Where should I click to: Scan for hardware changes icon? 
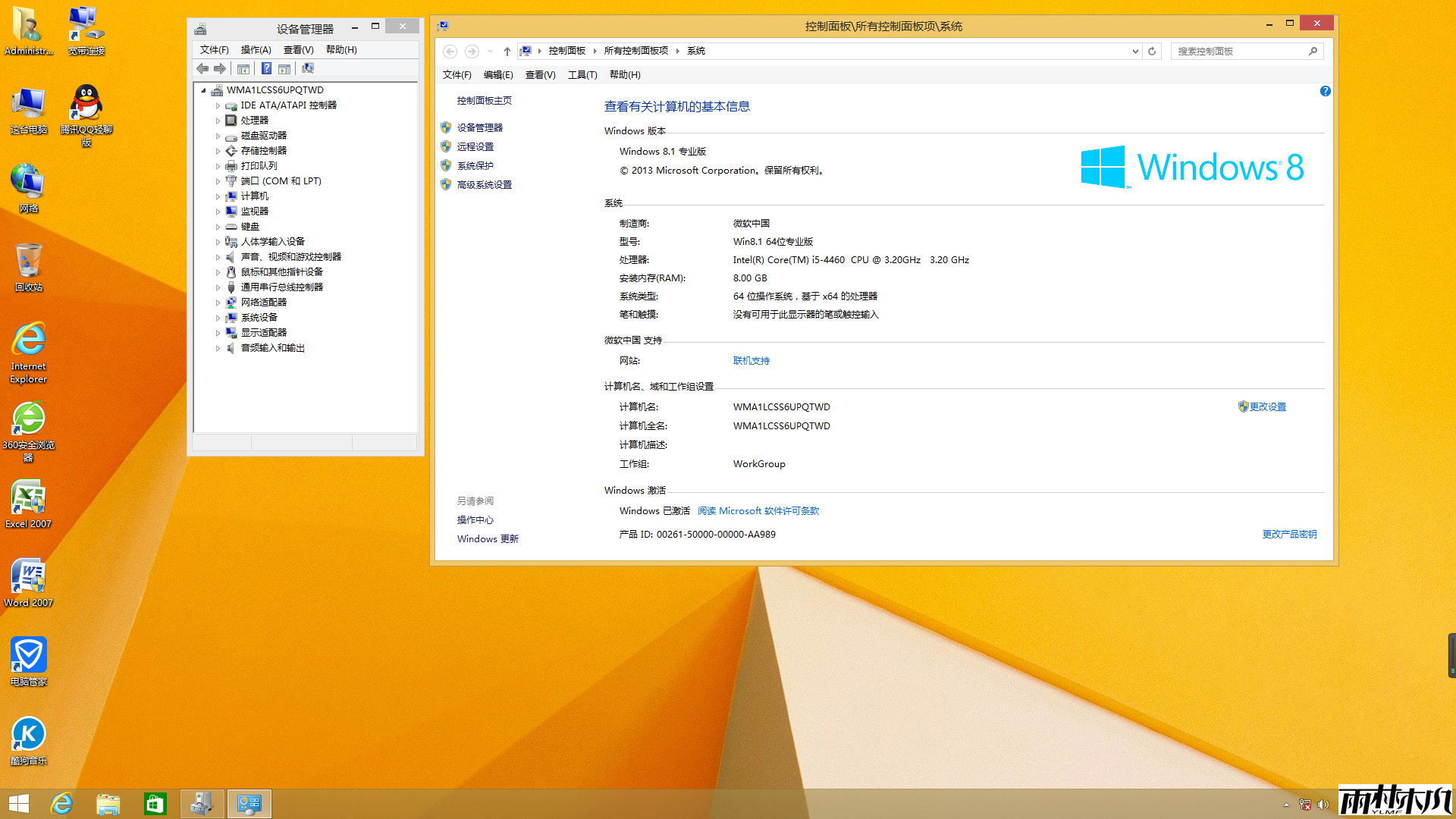point(307,69)
